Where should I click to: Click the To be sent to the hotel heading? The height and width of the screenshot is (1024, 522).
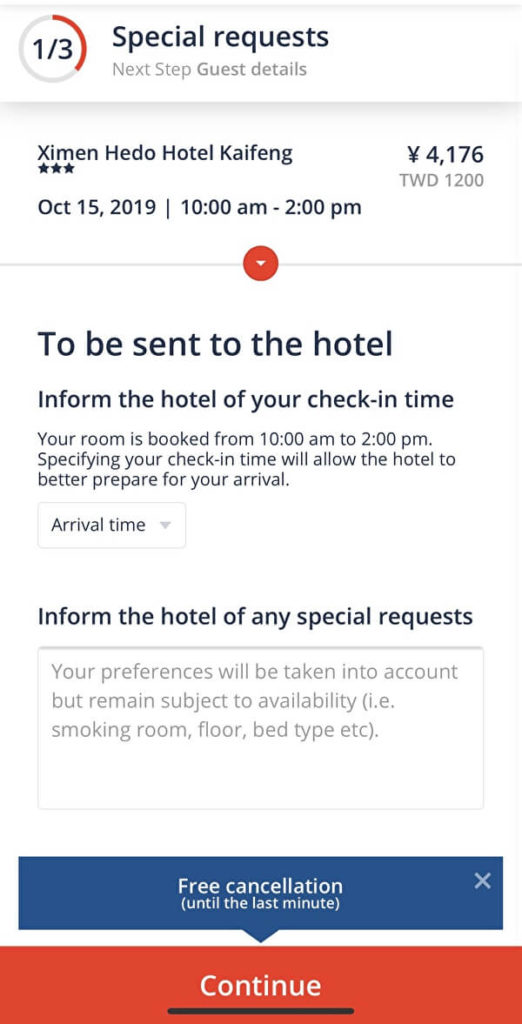coord(216,344)
